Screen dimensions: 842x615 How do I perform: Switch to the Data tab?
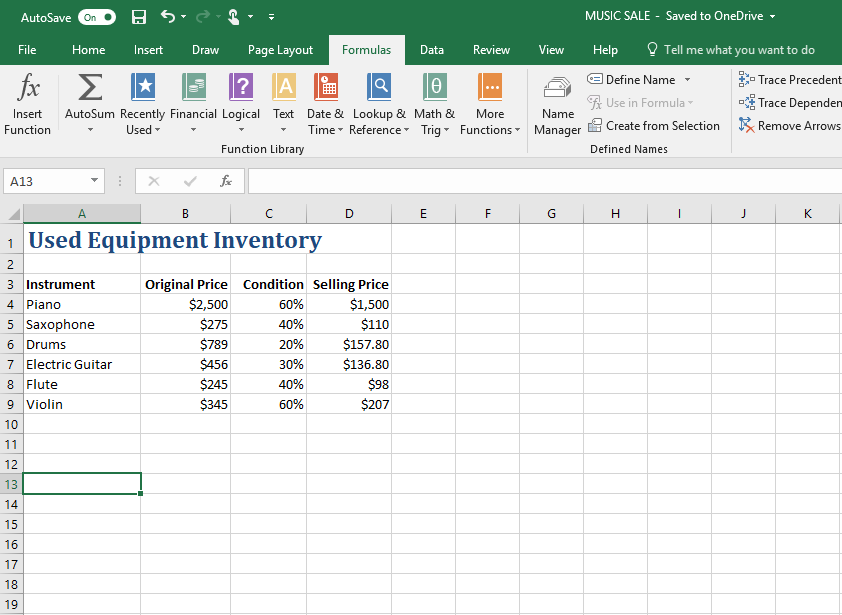(432, 50)
